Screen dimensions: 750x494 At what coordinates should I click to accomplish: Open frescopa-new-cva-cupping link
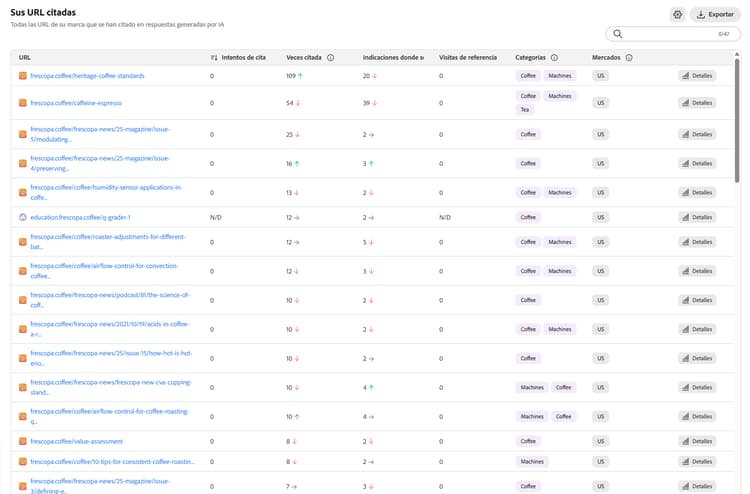(x=110, y=387)
